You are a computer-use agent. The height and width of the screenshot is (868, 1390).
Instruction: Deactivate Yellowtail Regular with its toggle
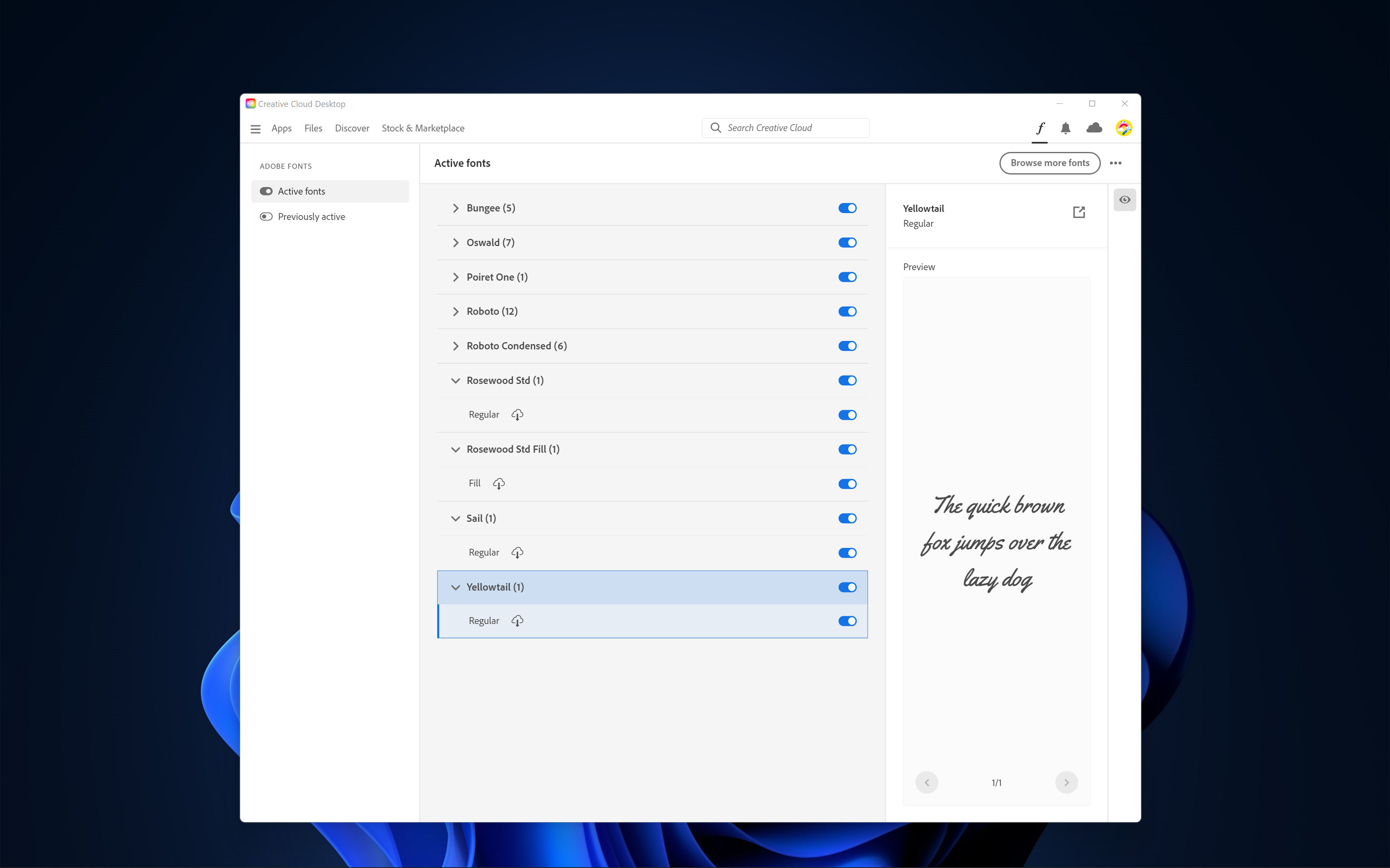coord(847,621)
